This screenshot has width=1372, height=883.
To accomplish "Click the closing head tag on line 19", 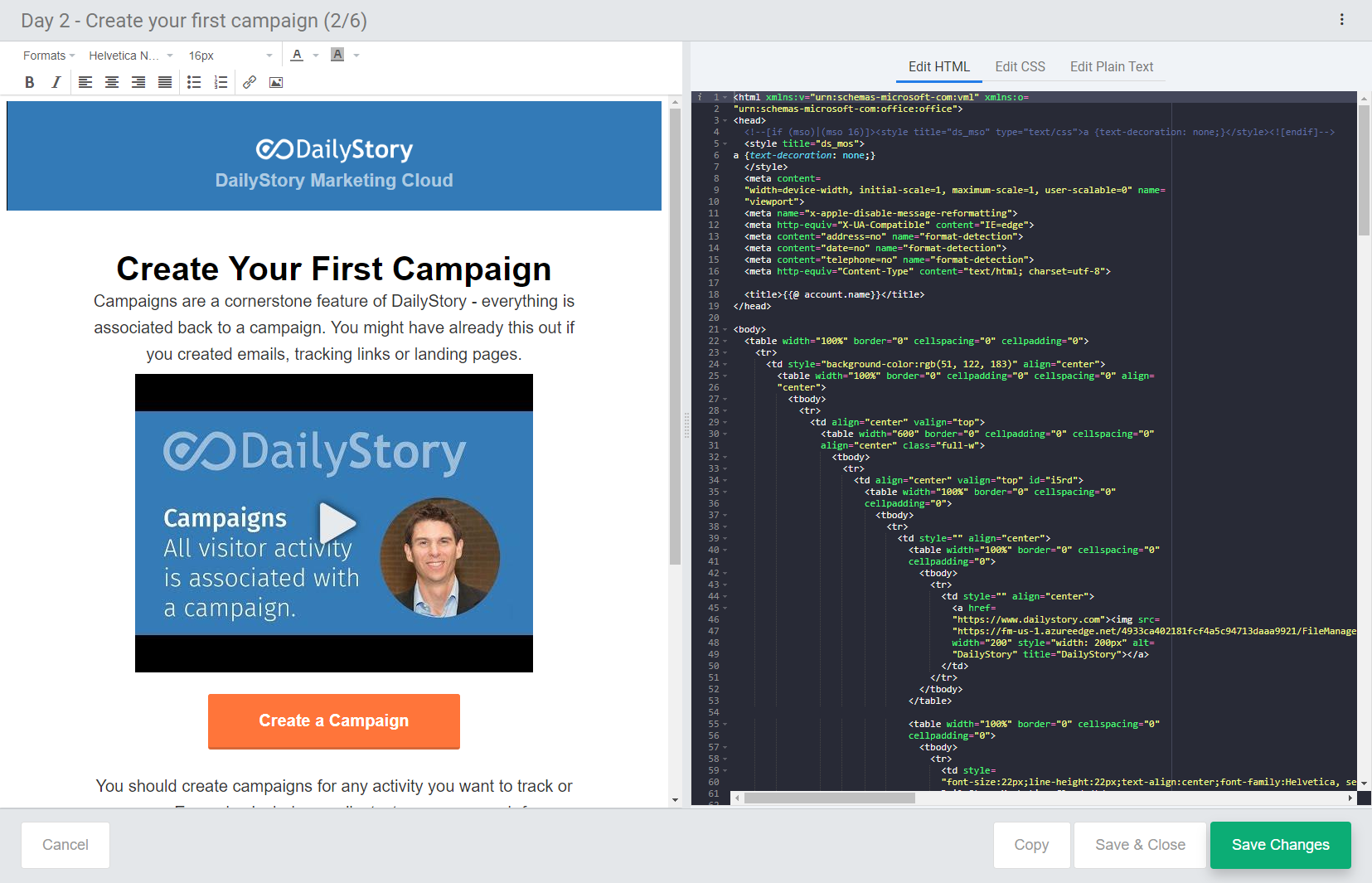I will click(752, 307).
